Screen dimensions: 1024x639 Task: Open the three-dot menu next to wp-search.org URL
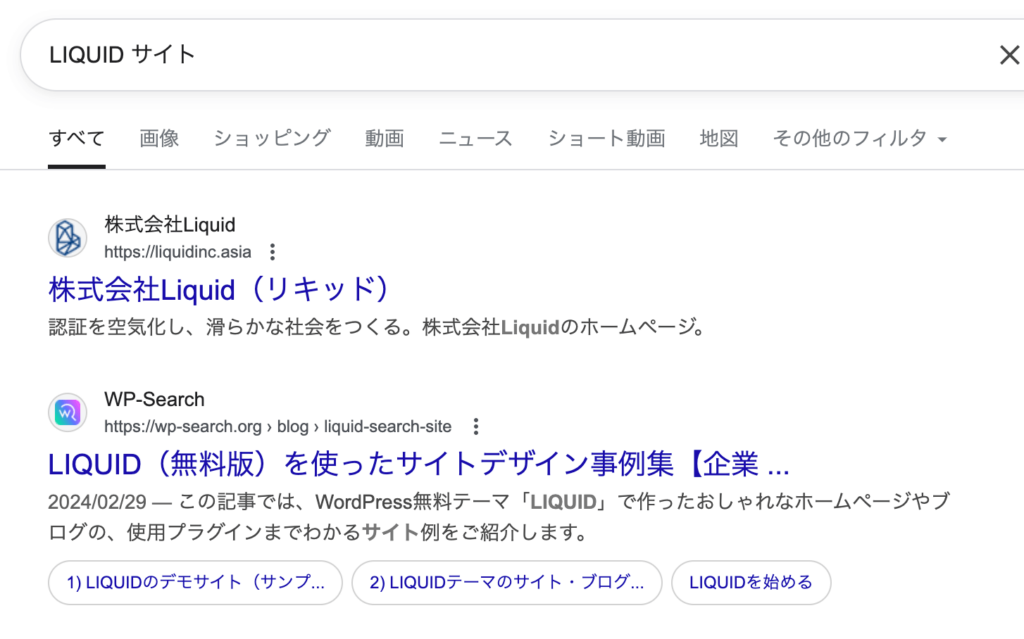(476, 427)
